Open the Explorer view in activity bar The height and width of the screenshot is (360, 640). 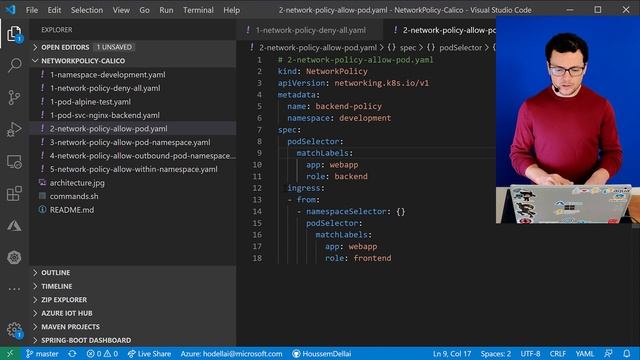14,33
